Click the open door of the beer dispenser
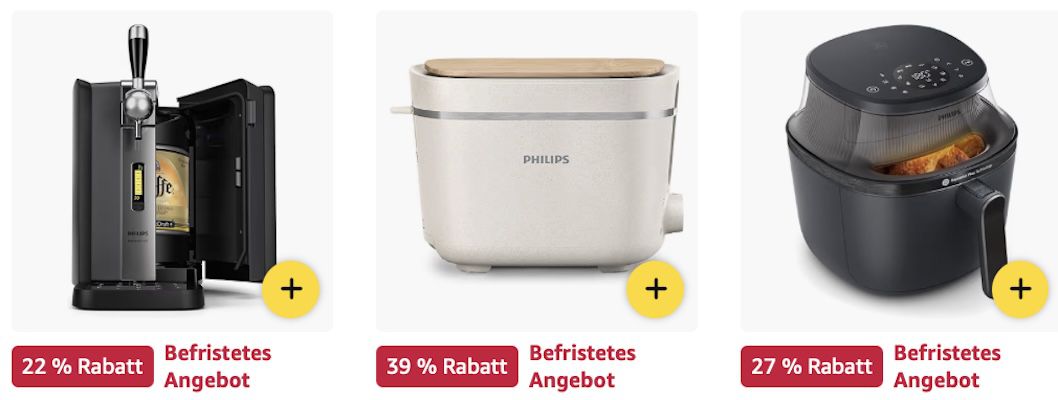Viewport: 1058px width, 400px height. [229, 181]
